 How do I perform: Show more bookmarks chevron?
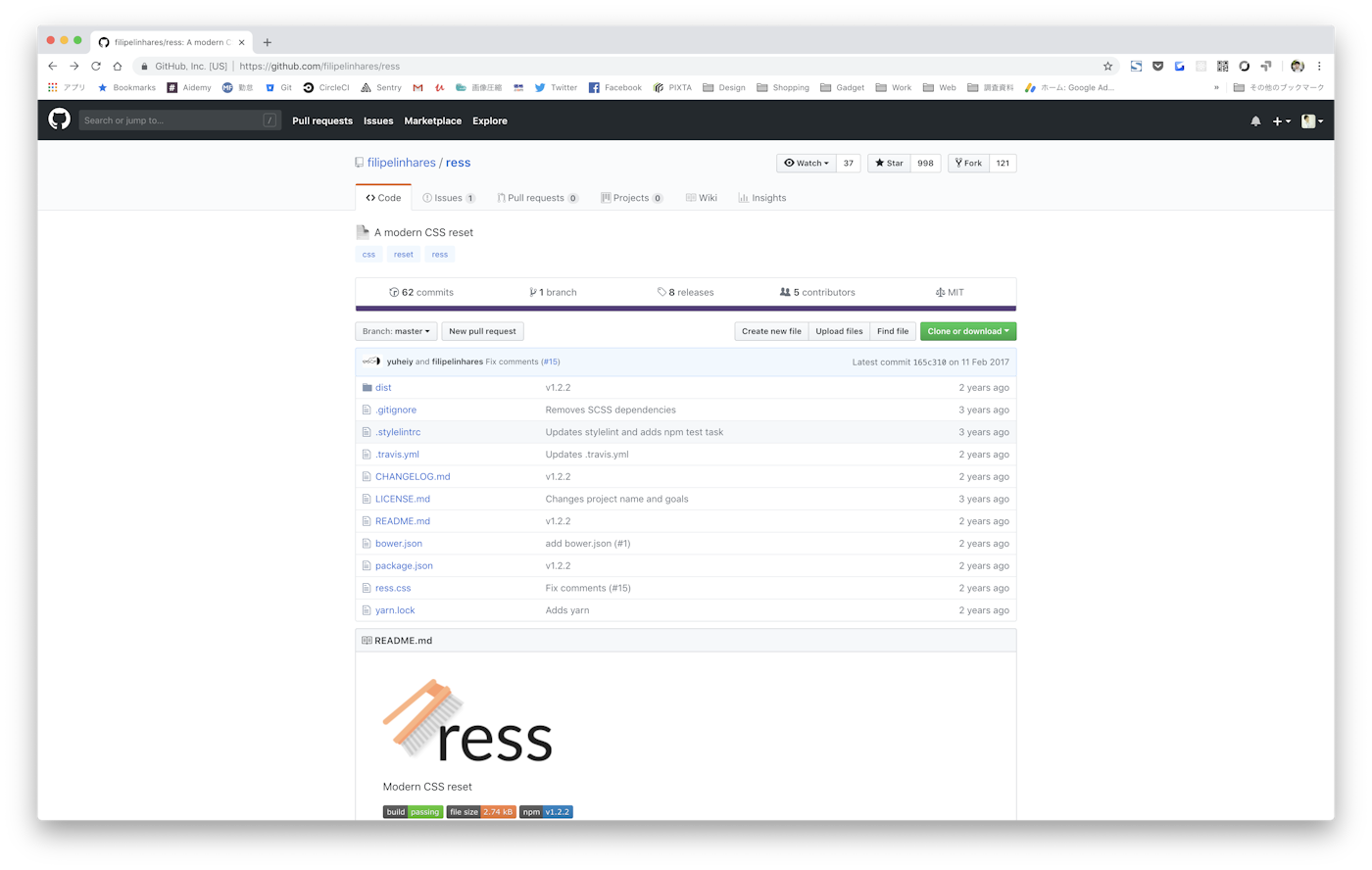tap(1216, 87)
